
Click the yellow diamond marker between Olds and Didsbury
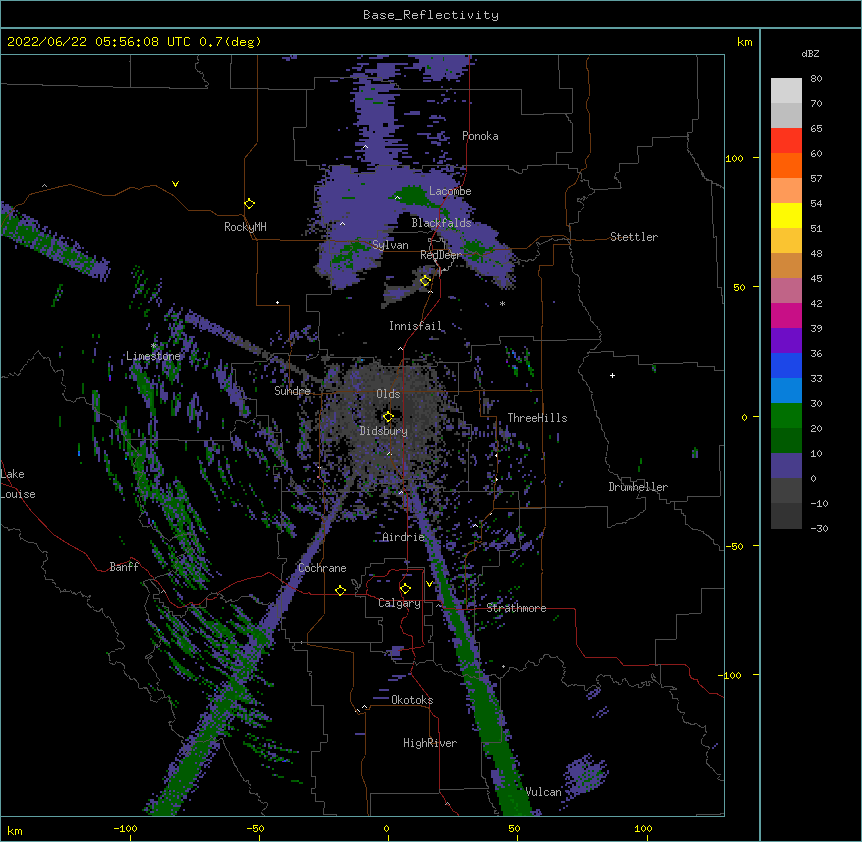tap(388, 416)
